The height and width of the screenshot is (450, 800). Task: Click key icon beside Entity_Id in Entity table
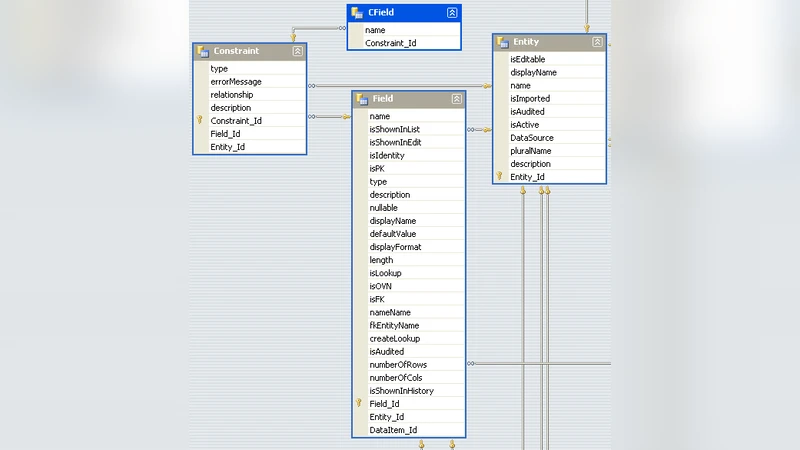point(499,177)
